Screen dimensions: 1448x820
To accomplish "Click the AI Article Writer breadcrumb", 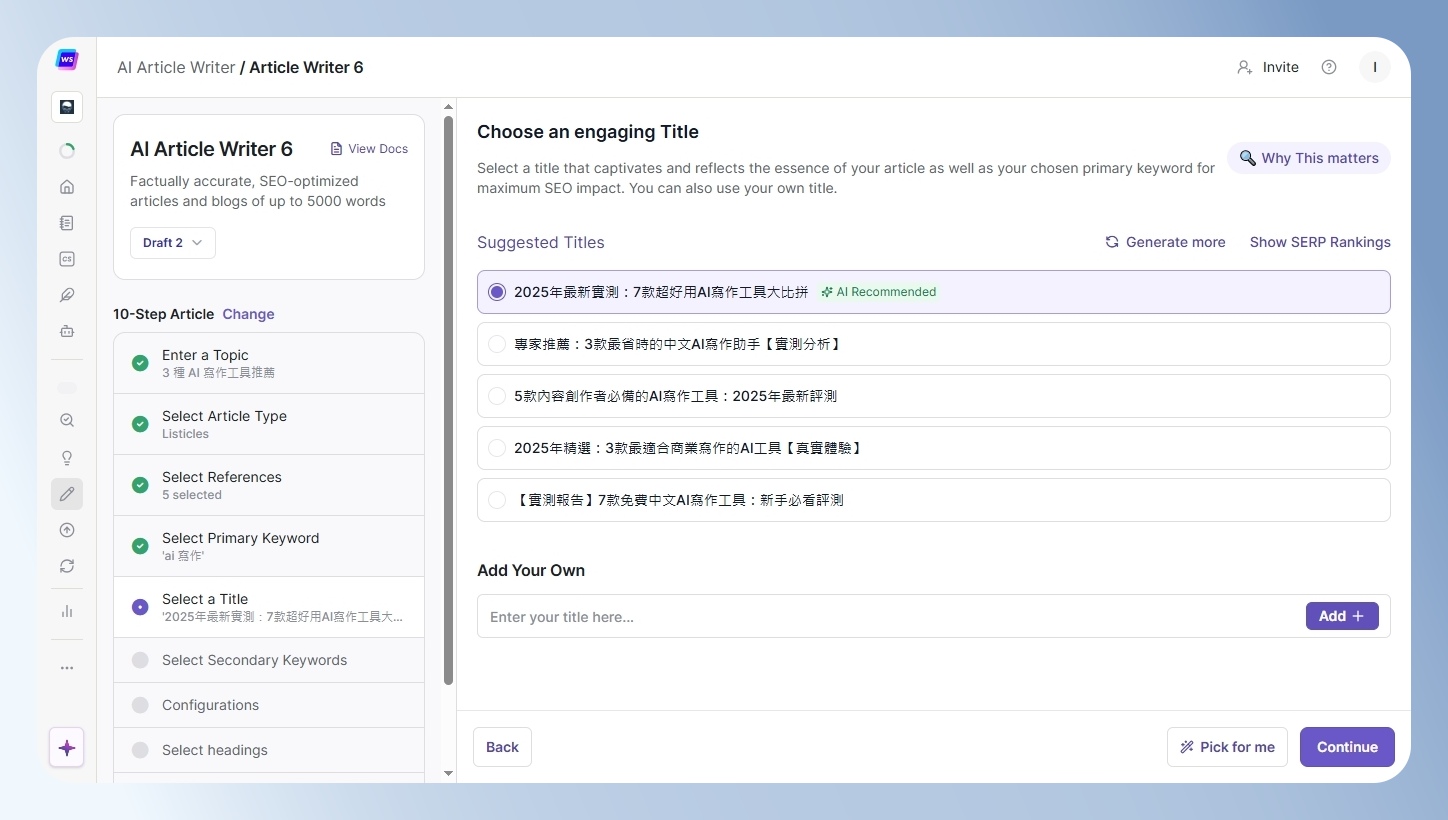I will point(176,68).
